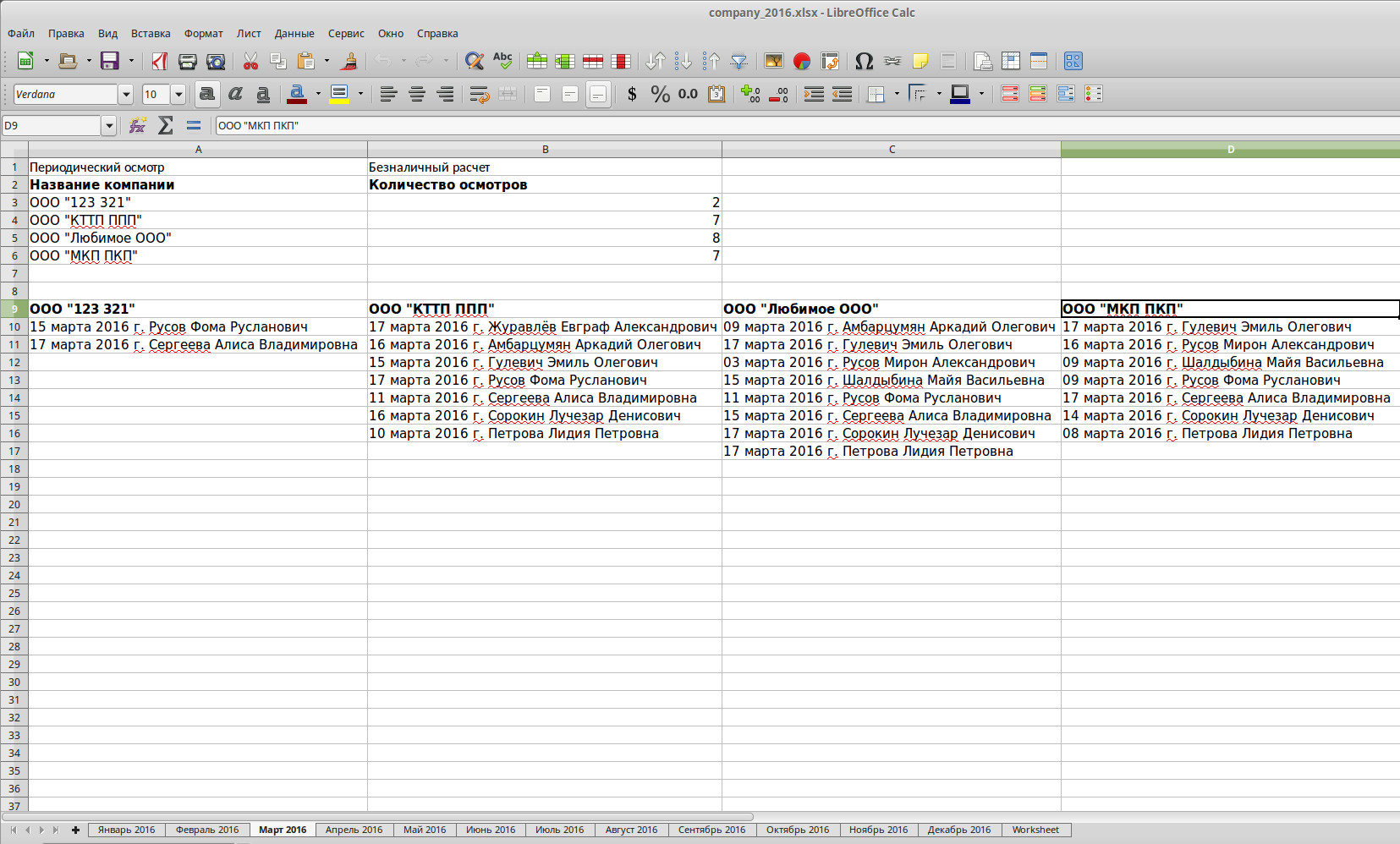Click the row 12 header
The width and height of the screenshot is (1400, 844).
click(14, 362)
